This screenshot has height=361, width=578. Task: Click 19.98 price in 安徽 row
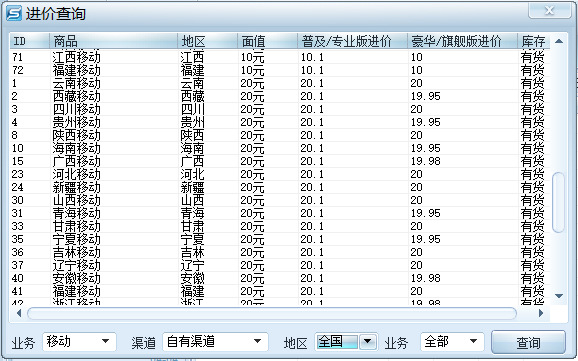tap(426, 278)
